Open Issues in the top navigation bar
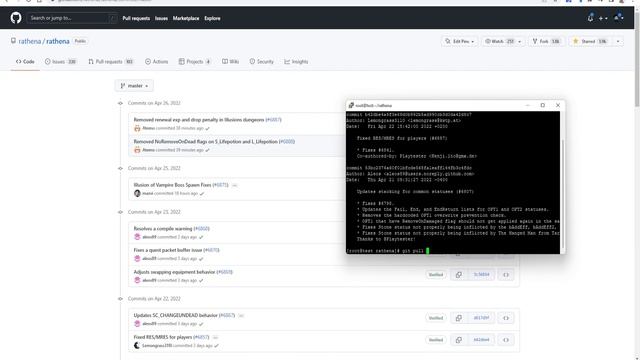 [161, 18]
